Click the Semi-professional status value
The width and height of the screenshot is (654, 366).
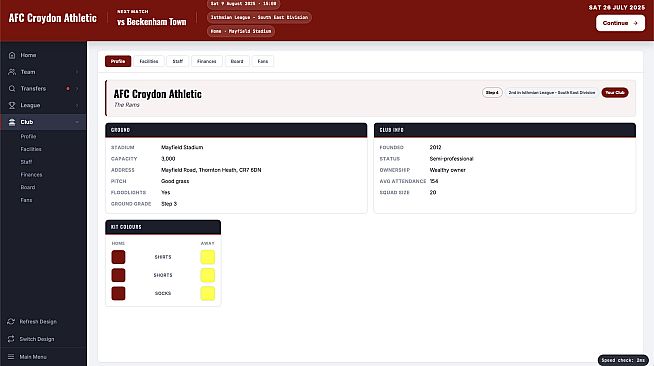451,159
